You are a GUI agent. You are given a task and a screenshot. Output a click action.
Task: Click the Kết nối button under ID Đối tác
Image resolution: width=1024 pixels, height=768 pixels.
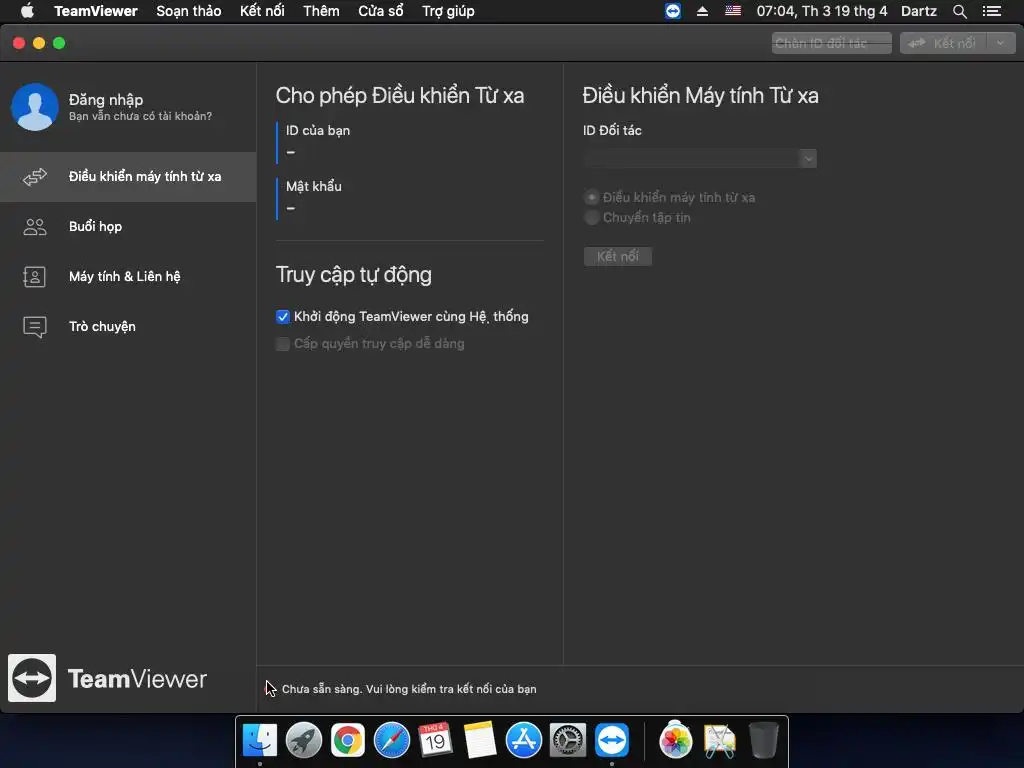[x=618, y=256]
